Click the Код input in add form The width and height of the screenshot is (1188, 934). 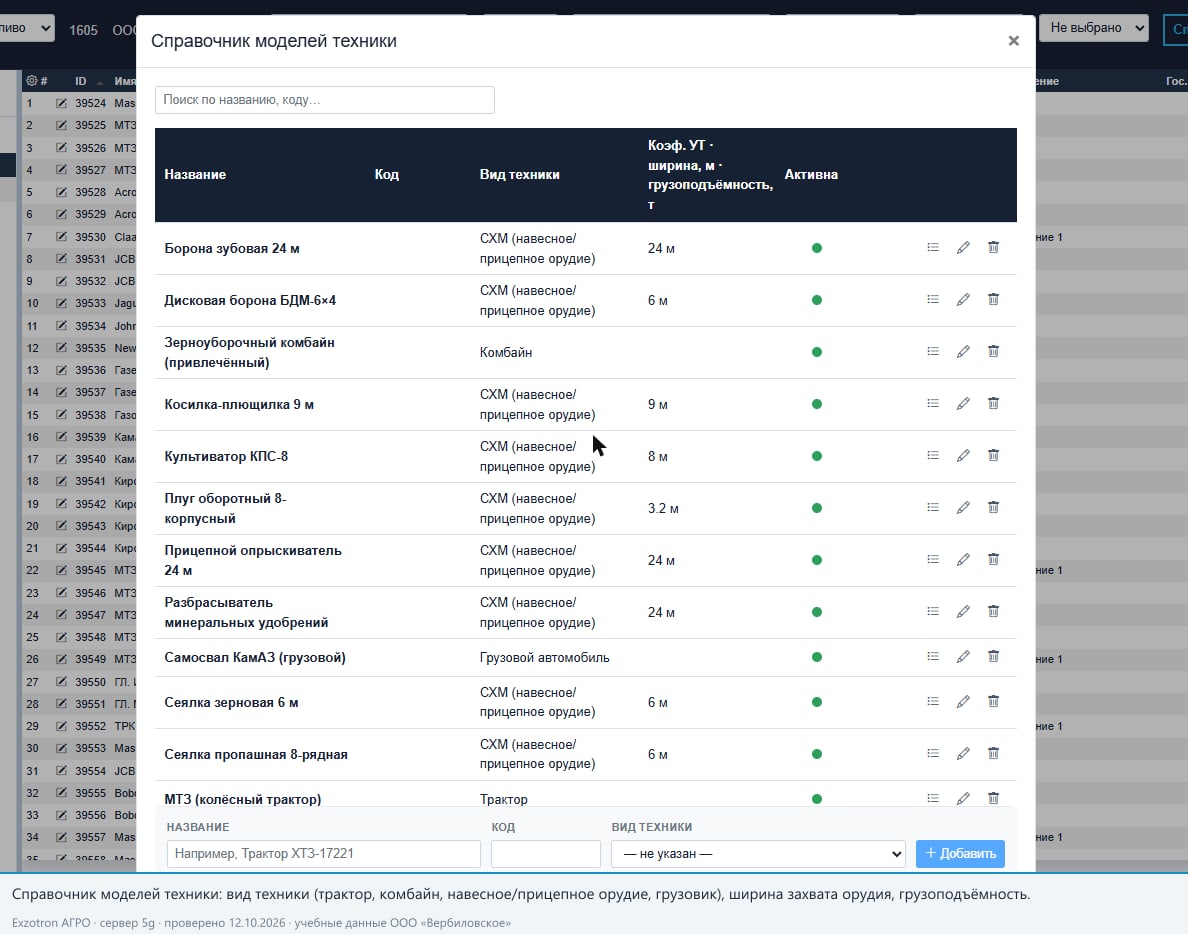coord(546,854)
